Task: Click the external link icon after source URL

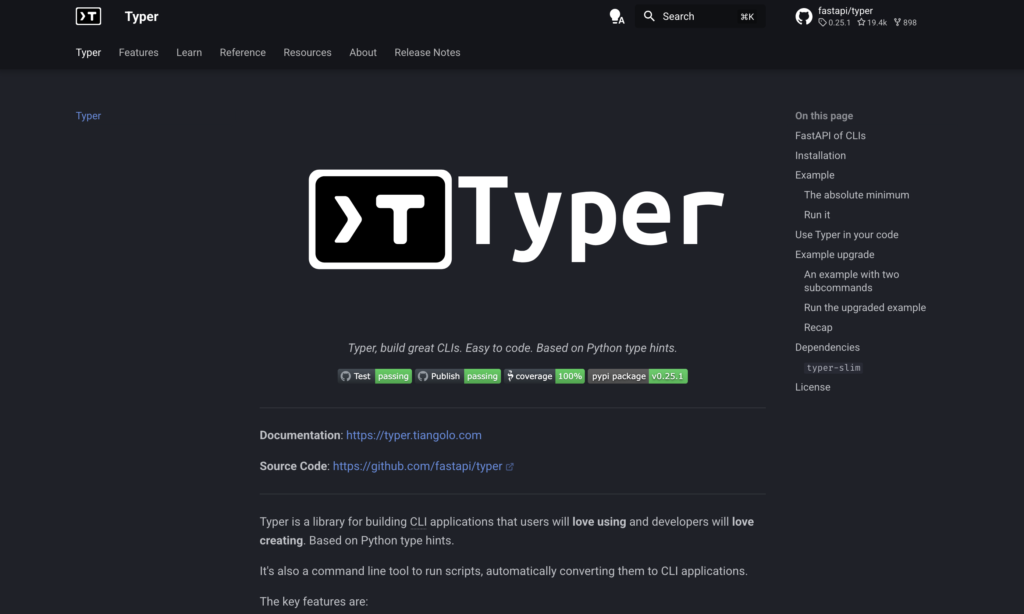Action: tap(509, 466)
